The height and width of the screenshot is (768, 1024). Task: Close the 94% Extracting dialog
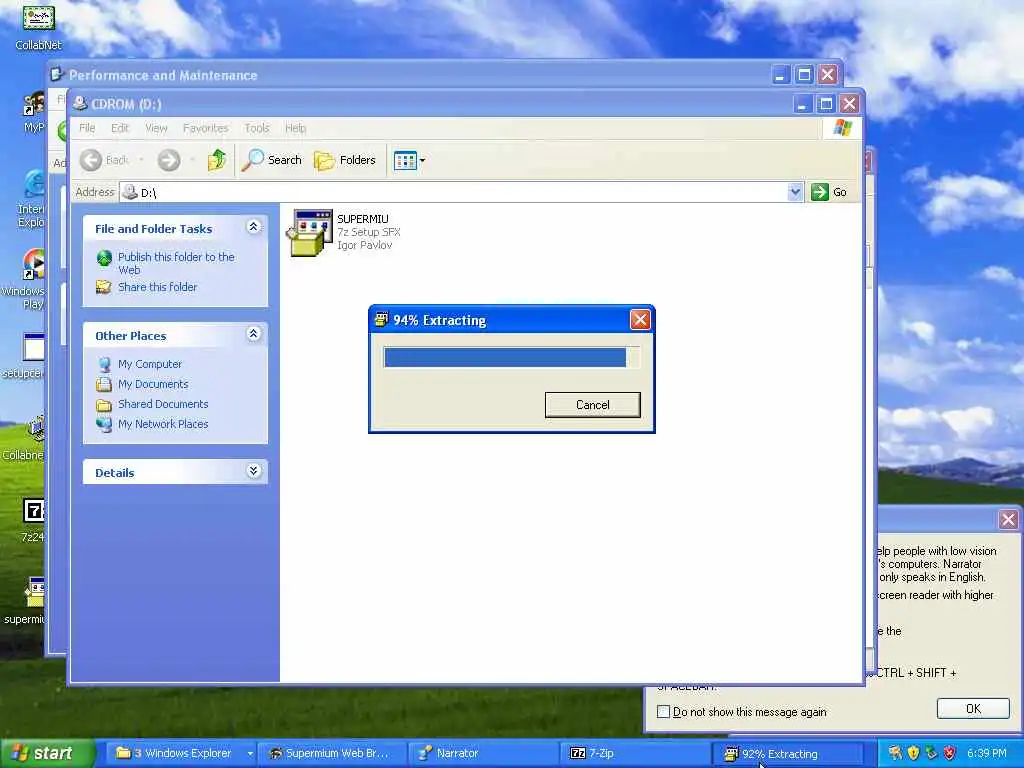coord(640,320)
